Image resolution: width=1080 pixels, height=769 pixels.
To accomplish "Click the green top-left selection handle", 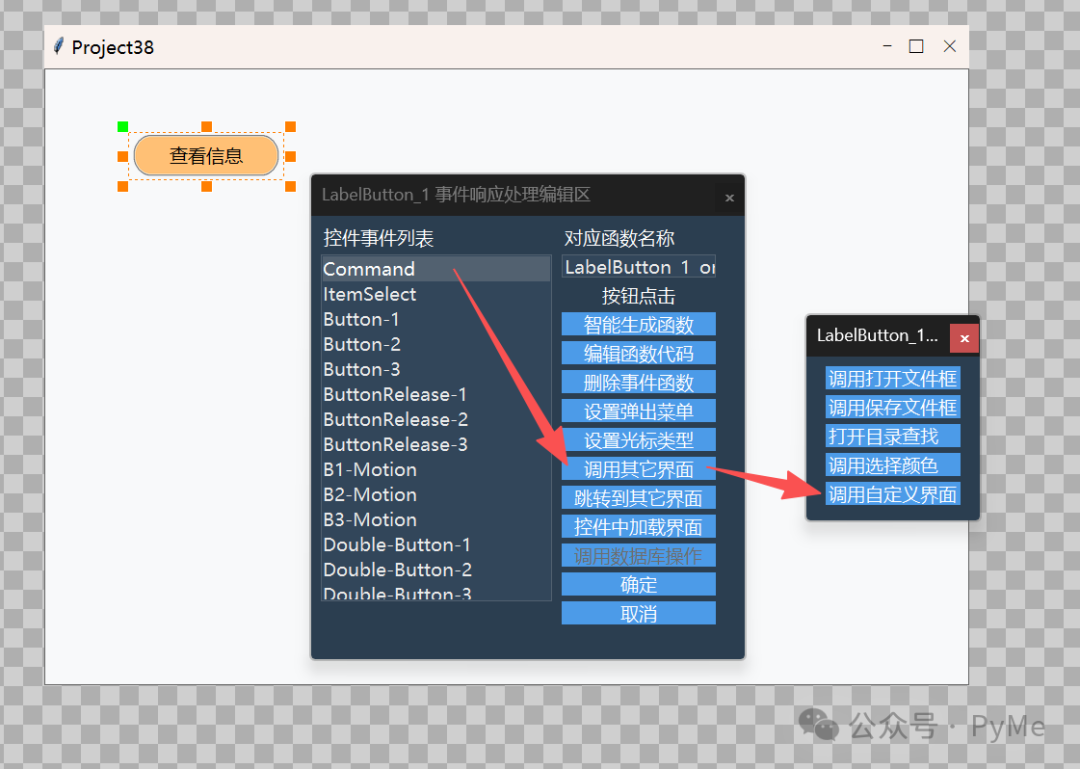I will [x=123, y=126].
